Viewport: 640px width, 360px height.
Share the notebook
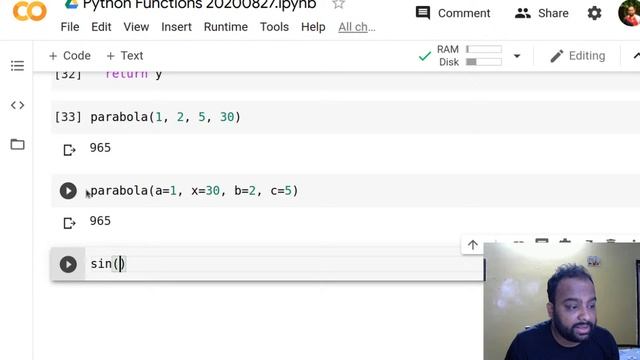541,13
